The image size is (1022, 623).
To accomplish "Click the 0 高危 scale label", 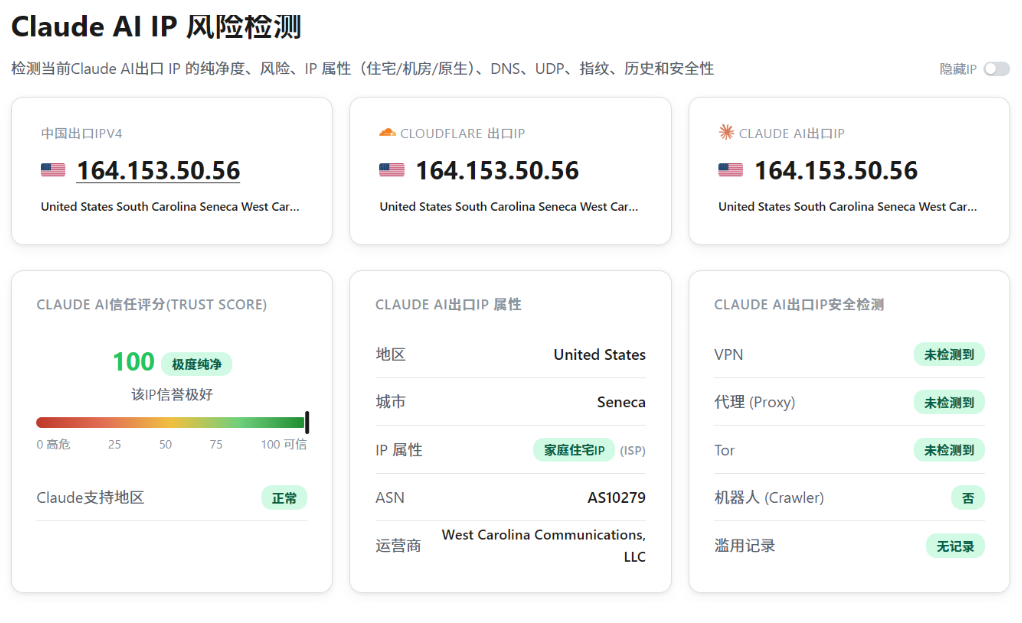I will (53, 444).
